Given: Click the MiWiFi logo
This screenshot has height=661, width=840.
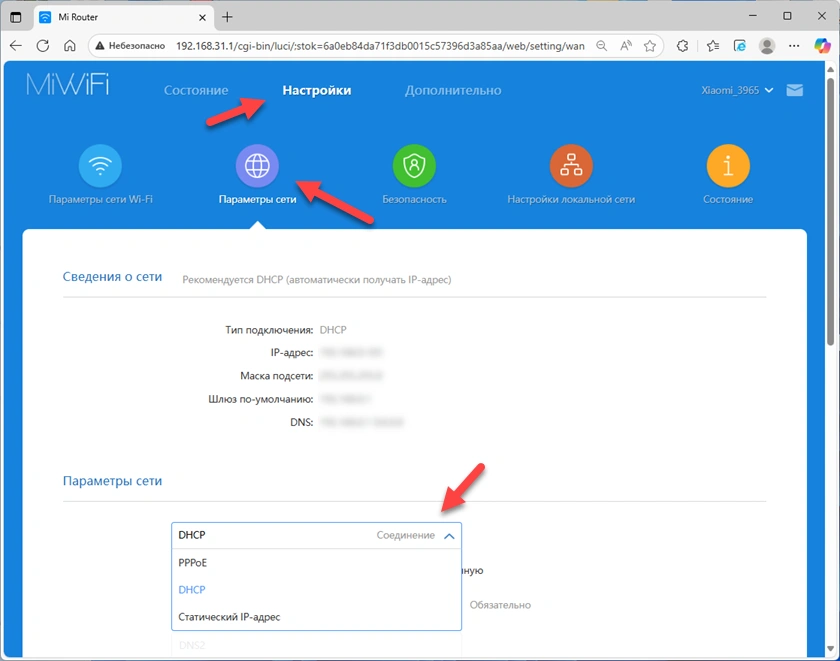Looking at the screenshot, I should pos(68,86).
